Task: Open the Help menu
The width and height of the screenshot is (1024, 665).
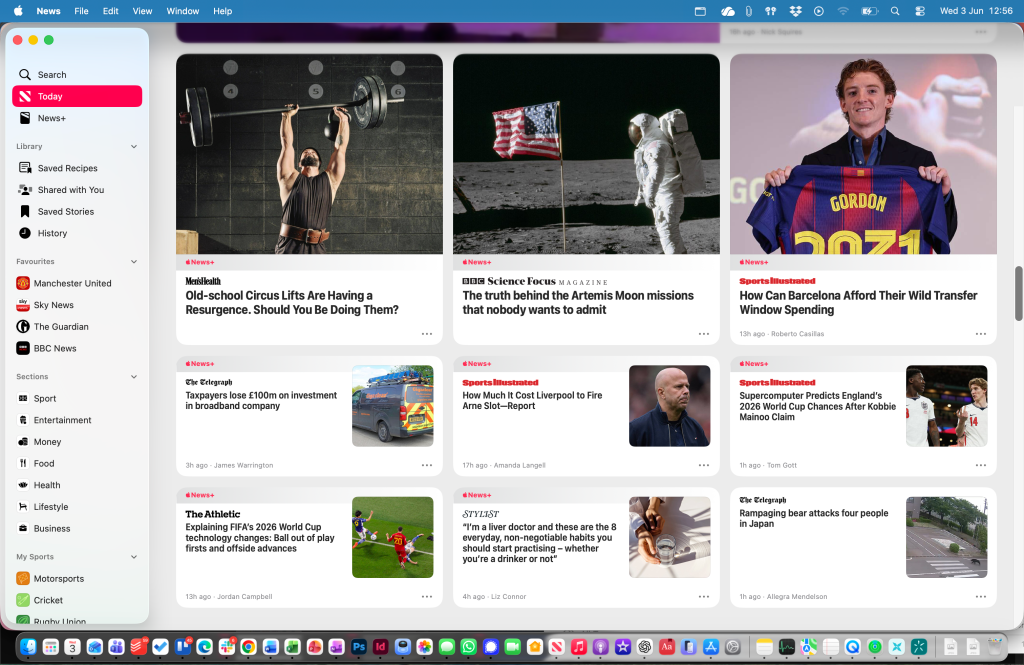Action: click(x=223, y=11)
